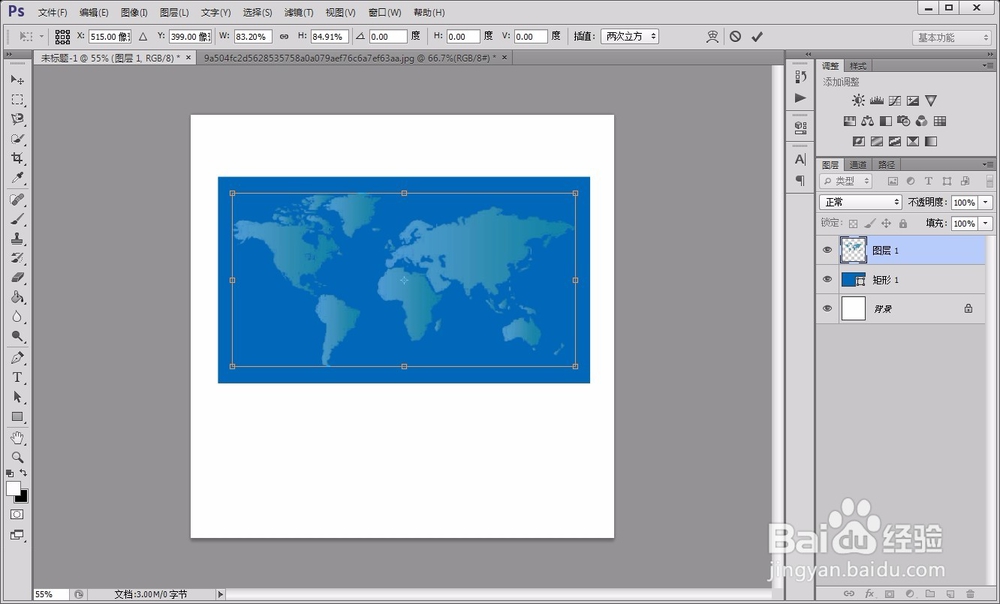This screenshot has width=1000, height=604.
Task: Select the Pen tool
Action: [17, 358]
